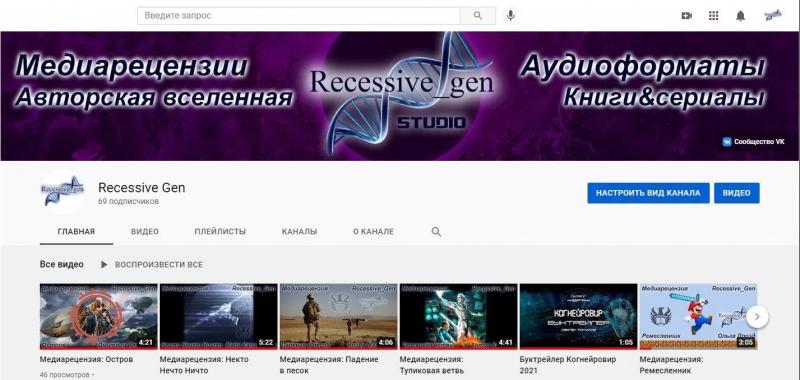Open the О канале tab
This screenshot has width=800, height=380.
pyautogui.click(x=373, y=232)
